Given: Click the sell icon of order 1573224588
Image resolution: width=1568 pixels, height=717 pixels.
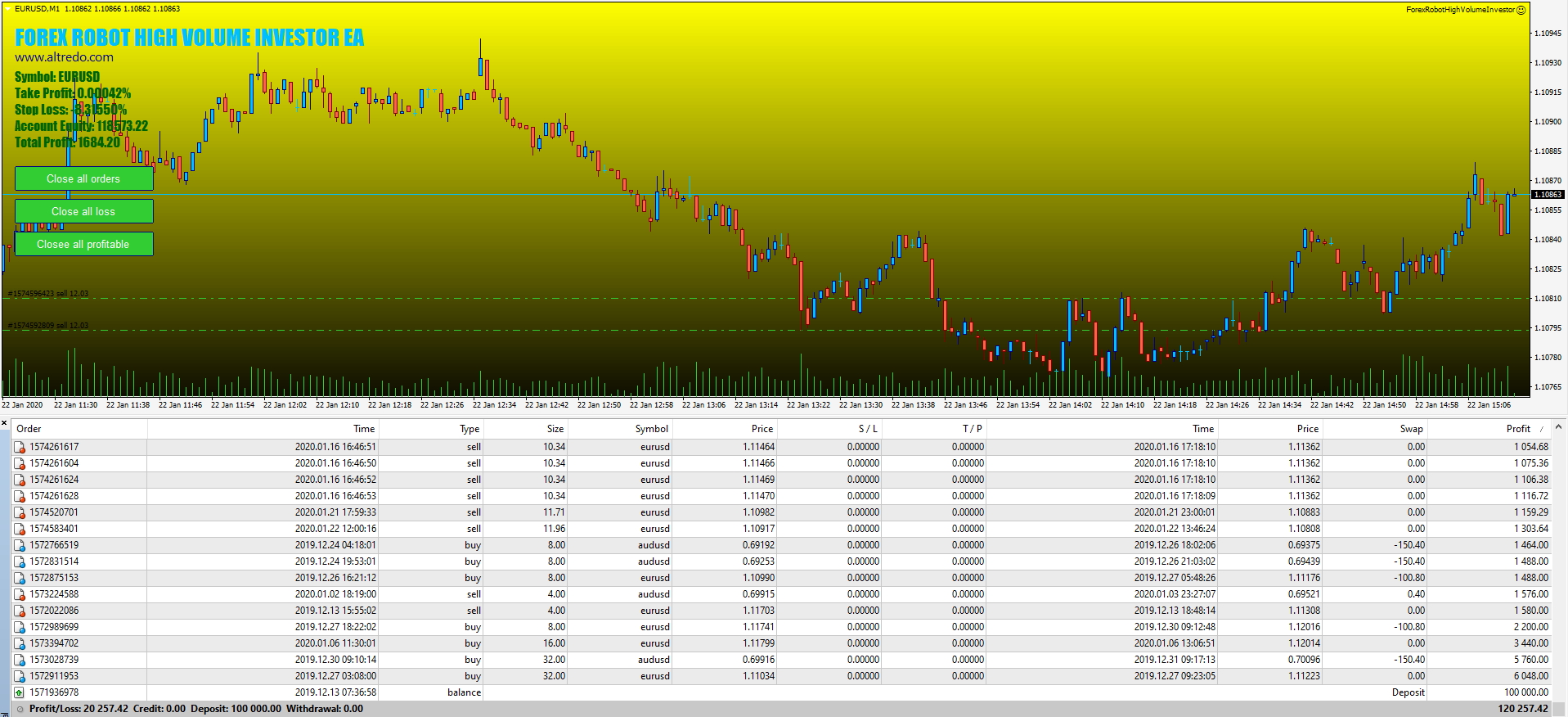Looking at the screenshot, I should [x=20, y=594].
